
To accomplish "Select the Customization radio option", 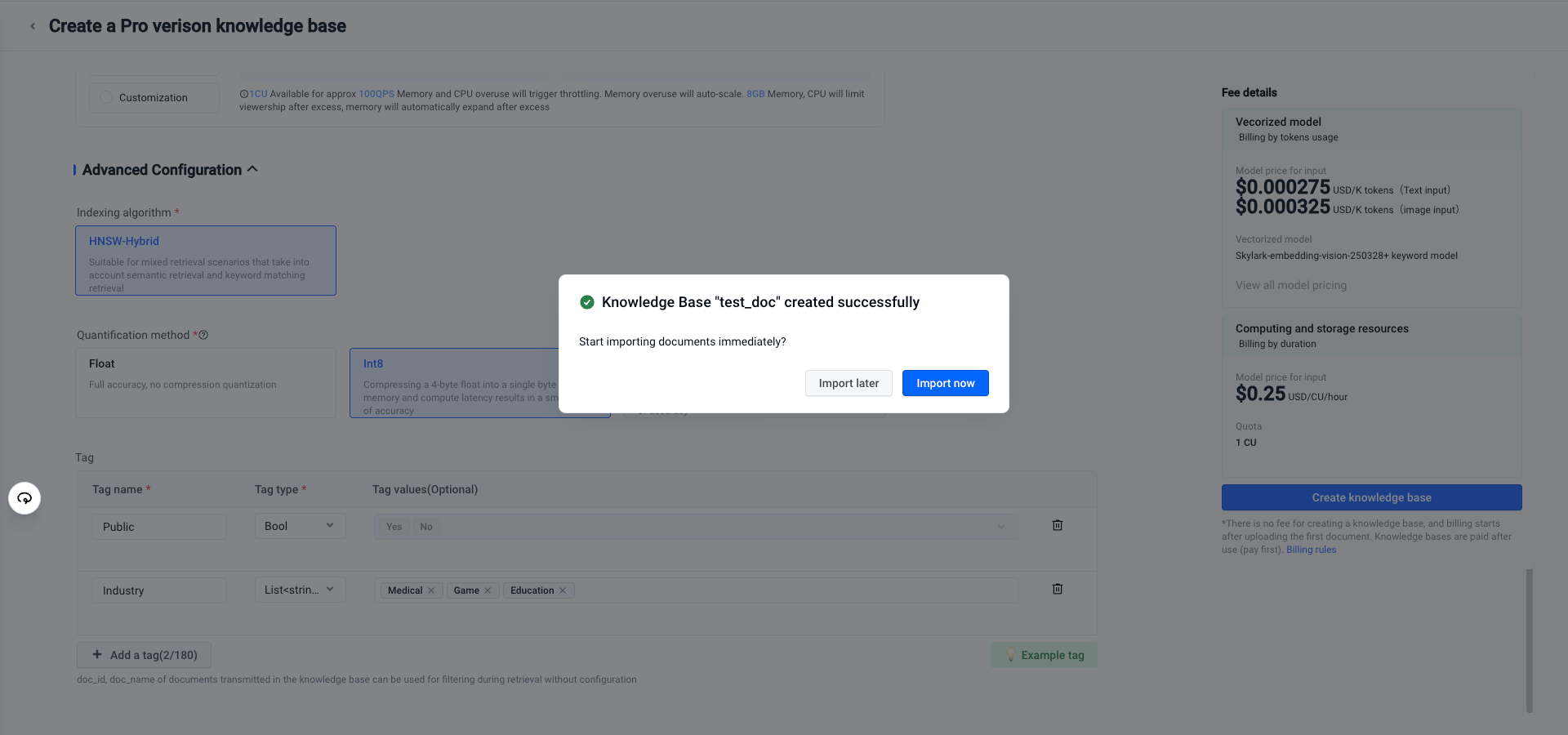I will point(106,98).
